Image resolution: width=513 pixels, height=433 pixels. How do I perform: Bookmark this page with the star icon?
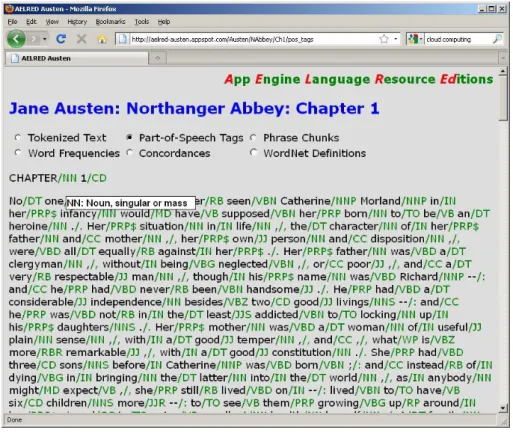[x=384, y=39]
